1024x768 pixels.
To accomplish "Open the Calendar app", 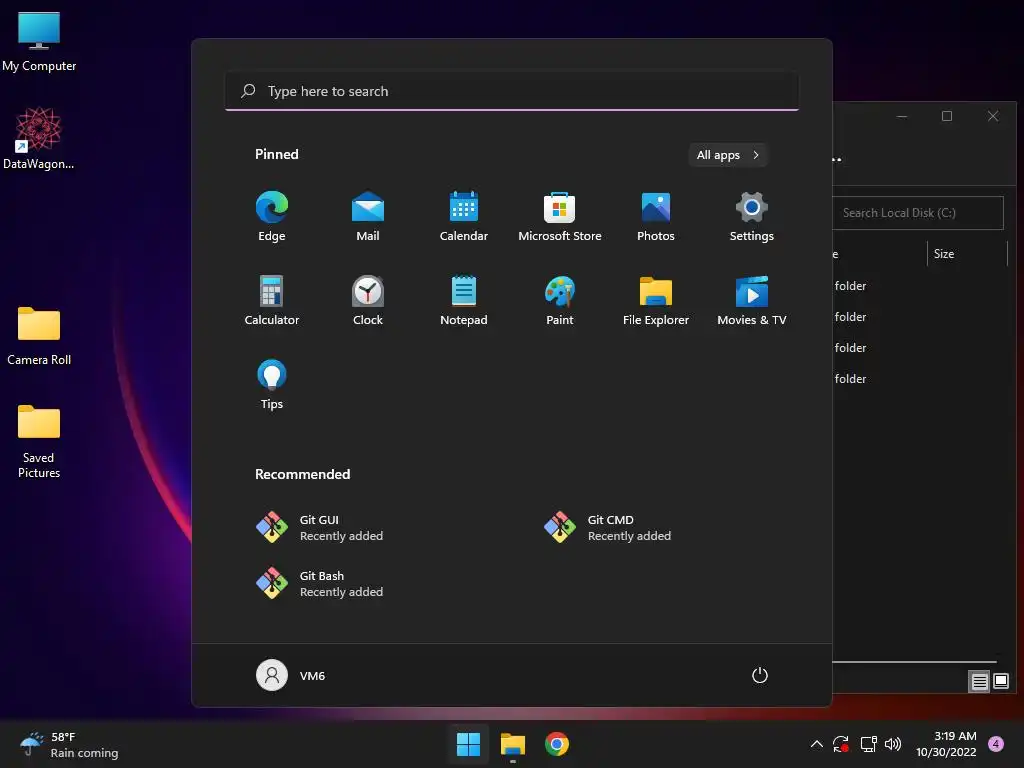I will (464, 216).
